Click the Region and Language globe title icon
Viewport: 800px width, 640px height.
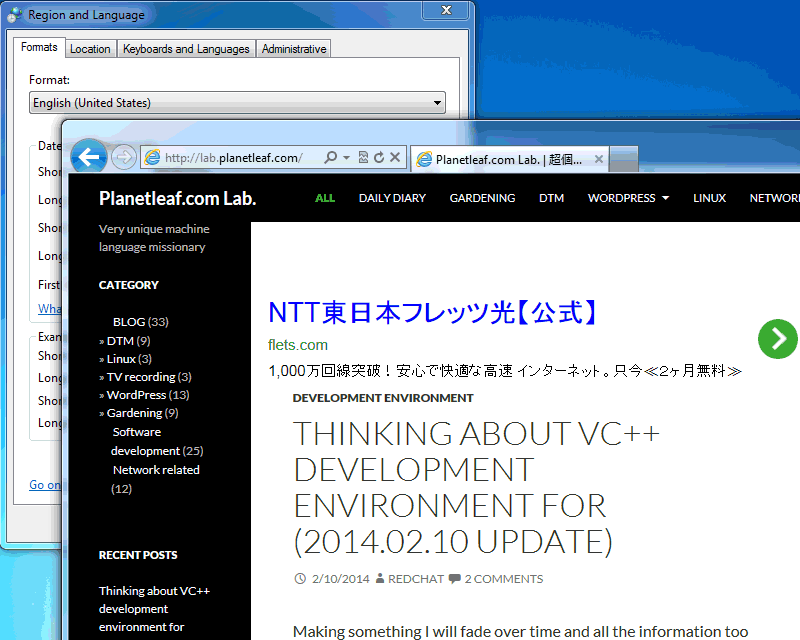pos(15,15)
